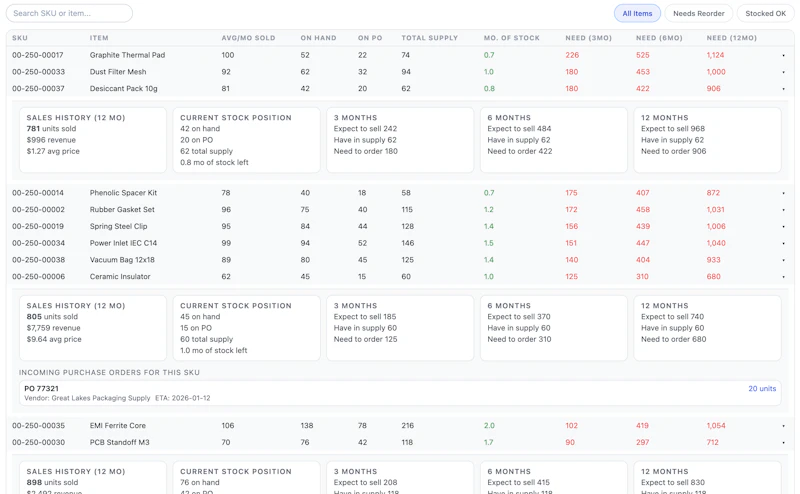Switch to Needs Reorder filter
Screen dimensions: 800x494
(698, 13)
